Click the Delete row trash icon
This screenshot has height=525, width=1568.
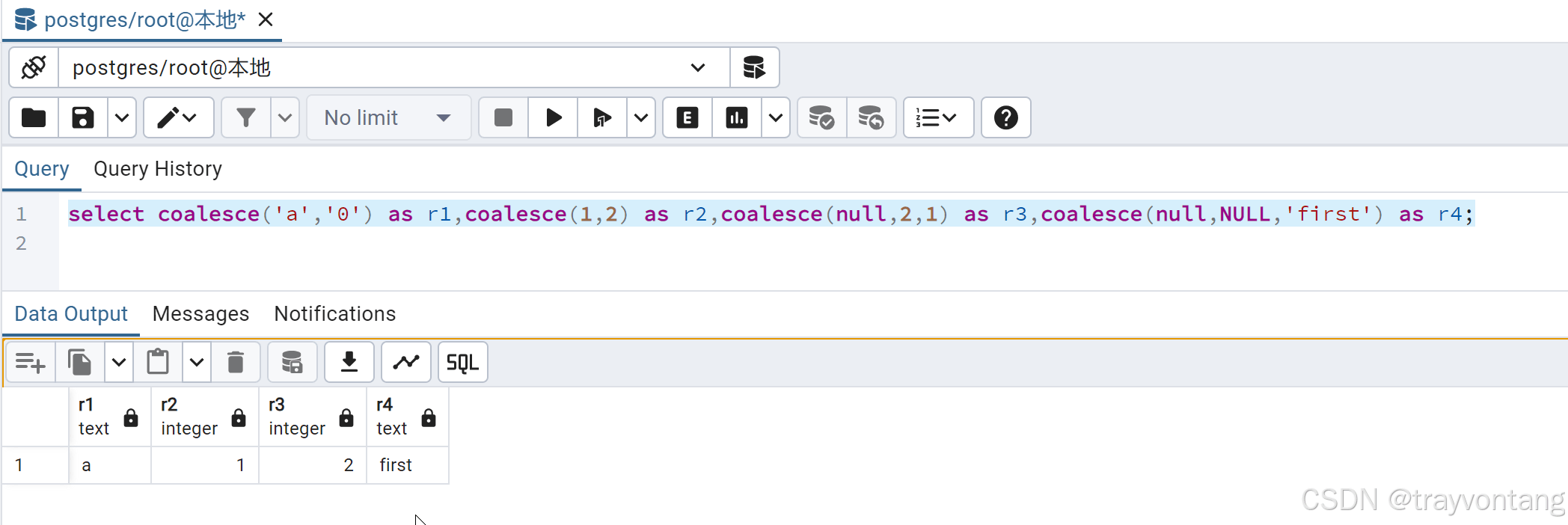tap(236, 363)
